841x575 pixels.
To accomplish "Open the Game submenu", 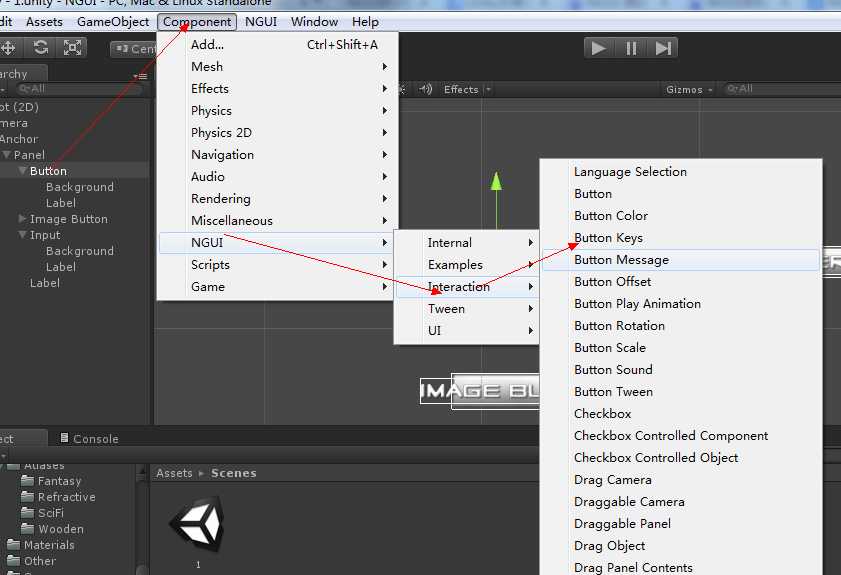I will tap(278, 286).
